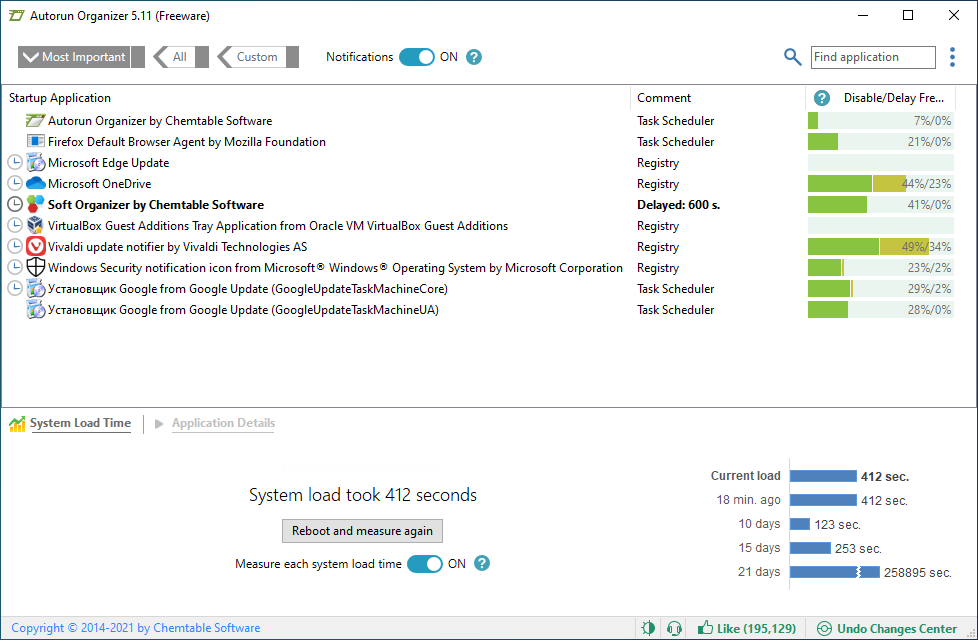Click the clock icon for VirtualBox Guest Additions

(x=15, y=225)
